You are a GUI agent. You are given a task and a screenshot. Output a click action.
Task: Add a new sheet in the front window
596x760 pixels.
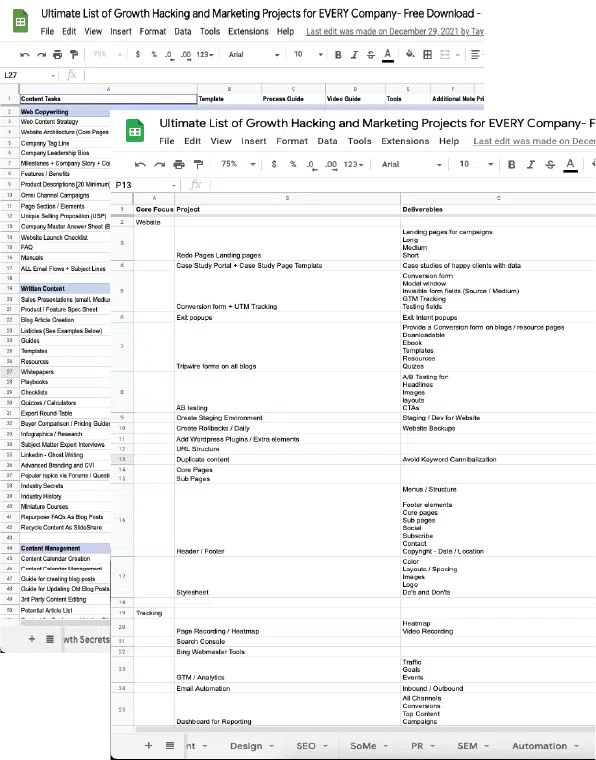pyautogui.click(x=148, y=745)
